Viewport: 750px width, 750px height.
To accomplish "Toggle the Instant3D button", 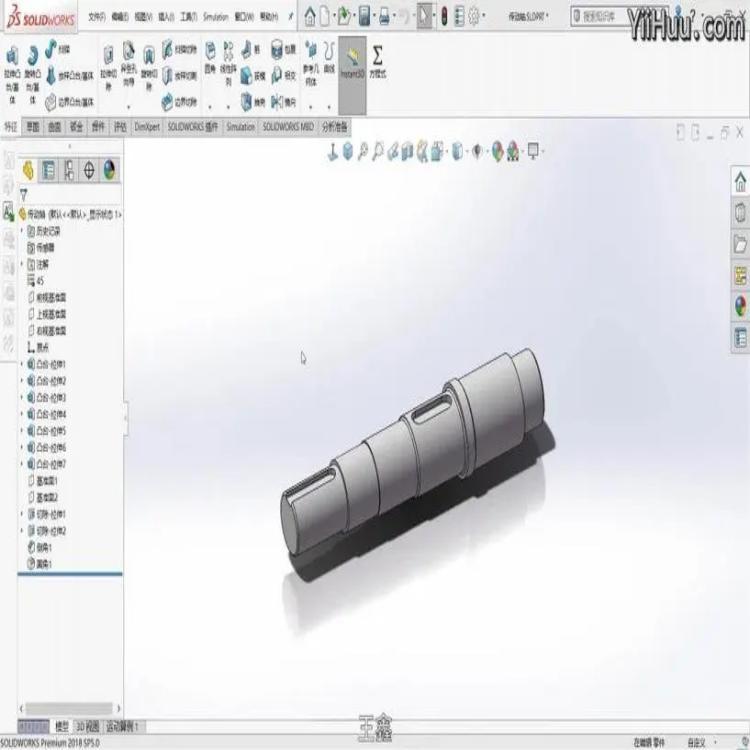I will 353,74.
